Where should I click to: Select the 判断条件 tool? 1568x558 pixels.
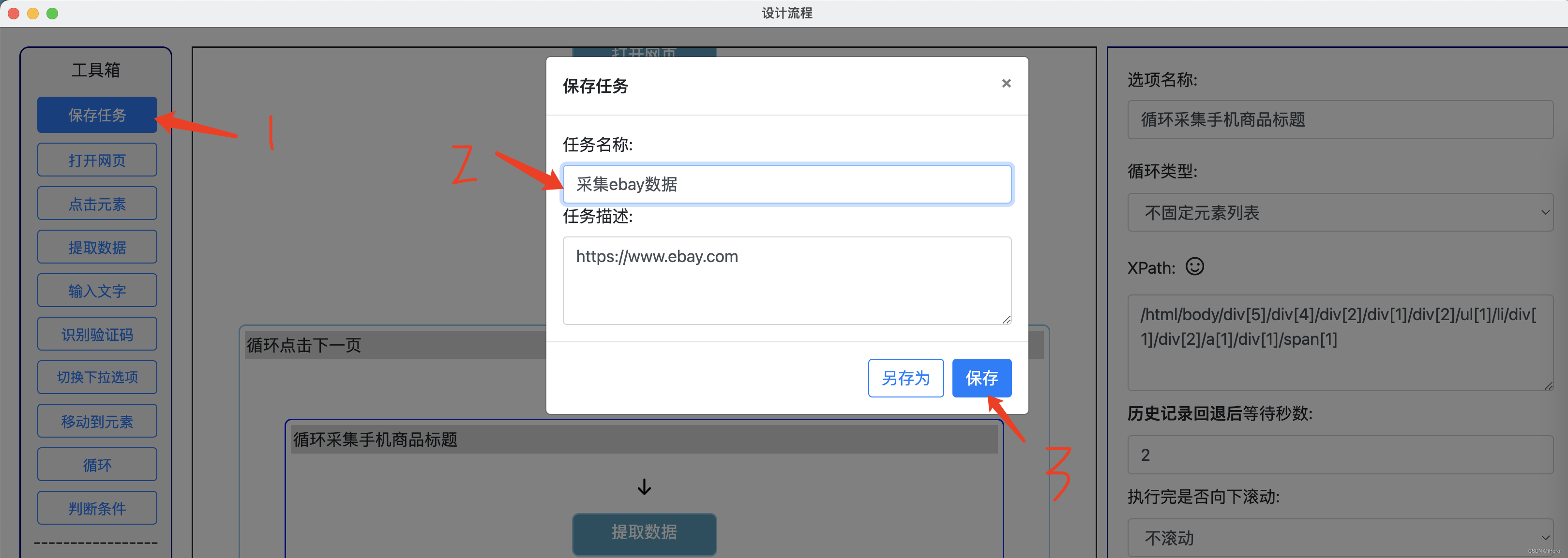tap(97, 508)
